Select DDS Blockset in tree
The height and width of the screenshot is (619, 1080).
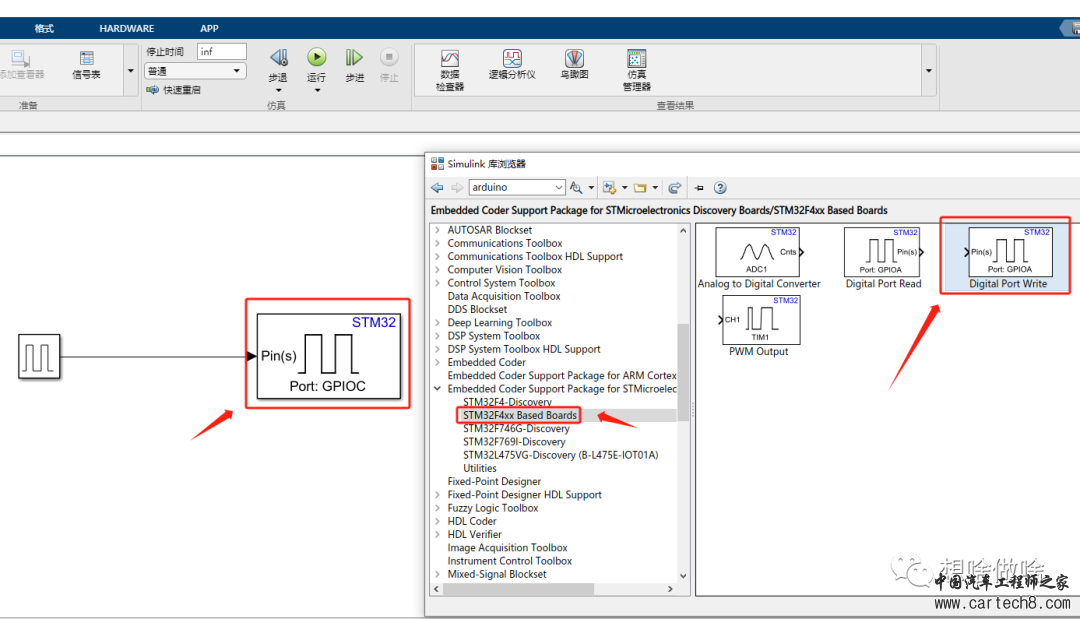coord(477,309)
